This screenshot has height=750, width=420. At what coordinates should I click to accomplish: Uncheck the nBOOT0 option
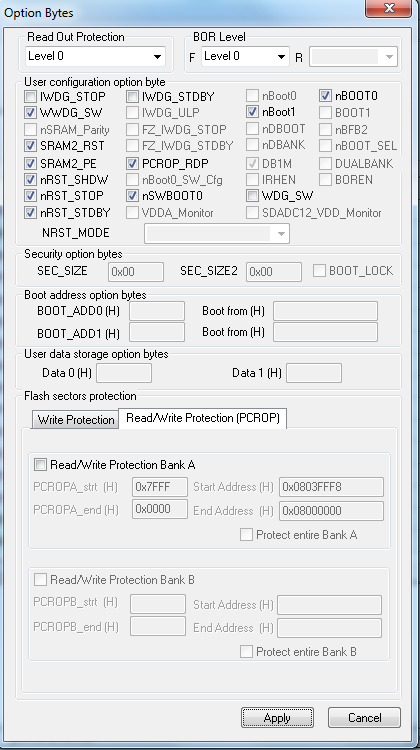[x=325, y=96]
